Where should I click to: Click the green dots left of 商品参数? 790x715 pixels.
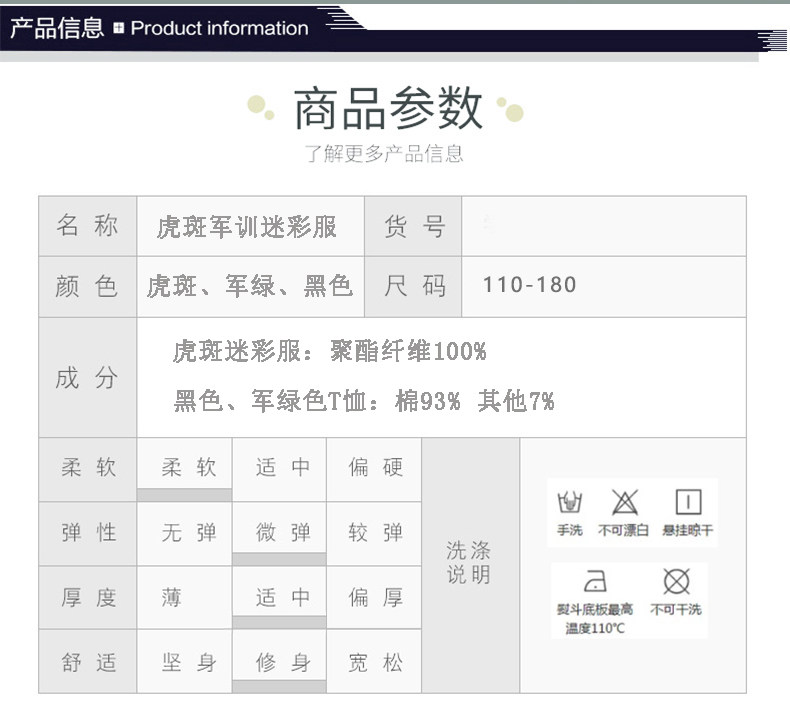(261, 108)
